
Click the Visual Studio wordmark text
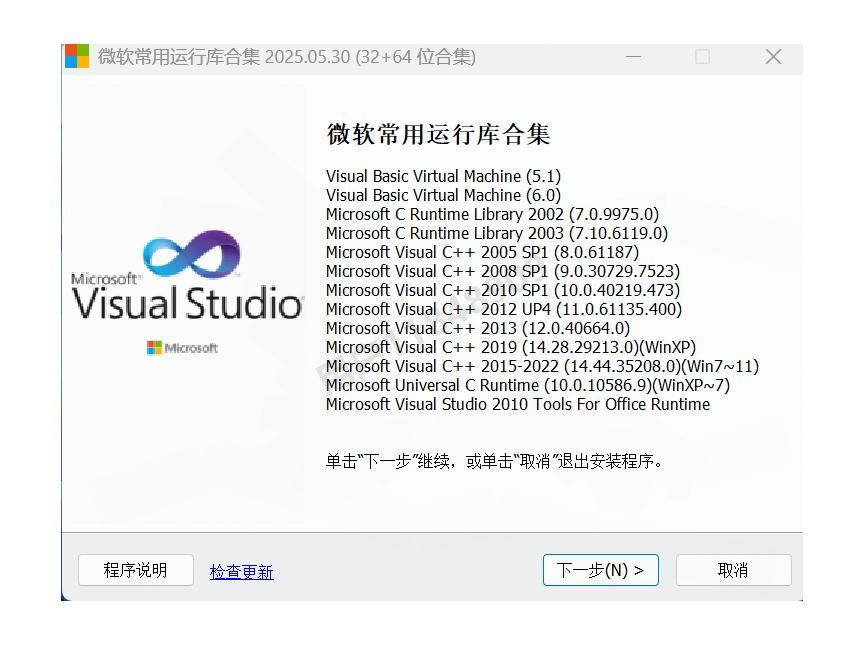click(x=187, y=302)
